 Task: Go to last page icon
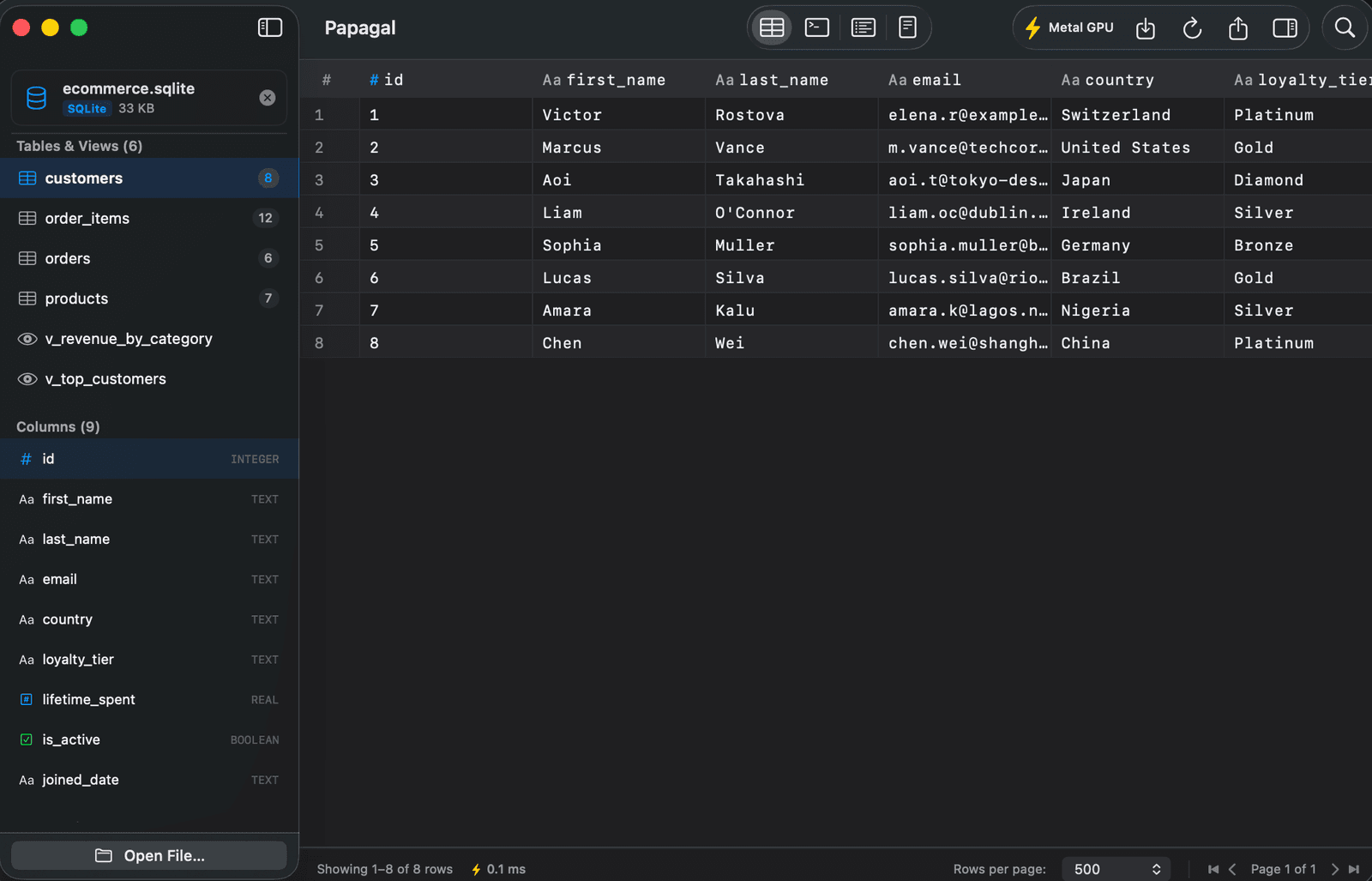[x=1354, y=869]
